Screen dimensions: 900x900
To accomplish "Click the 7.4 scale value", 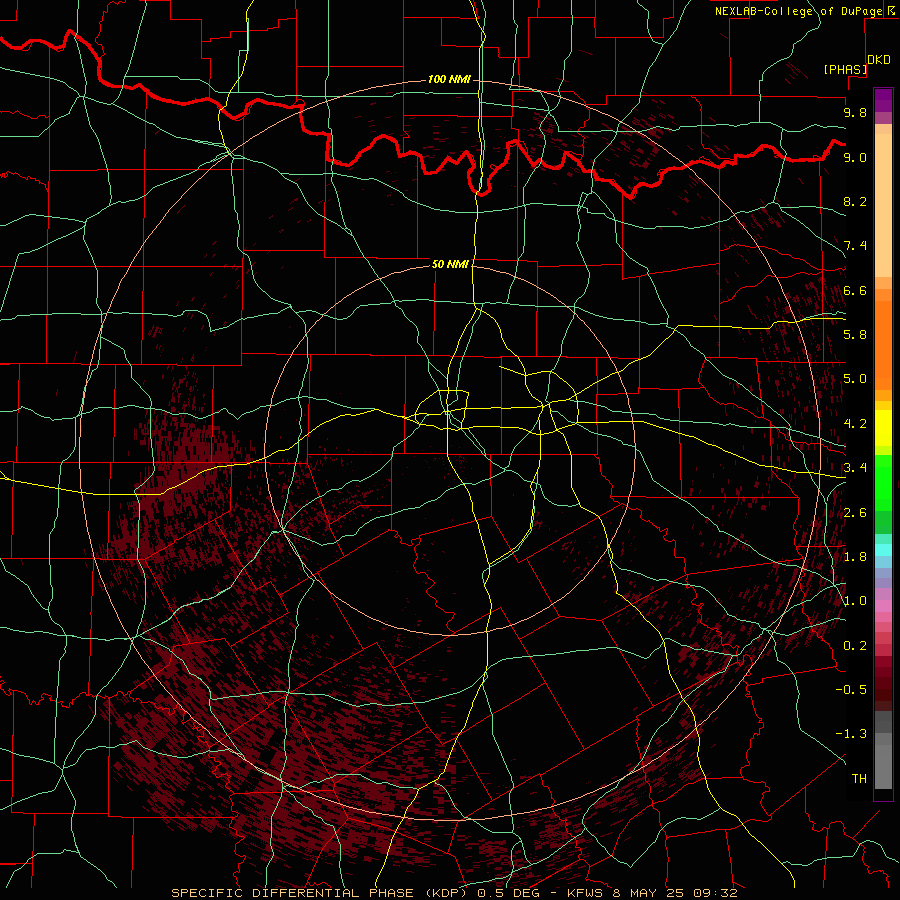I will coord(855,246).
